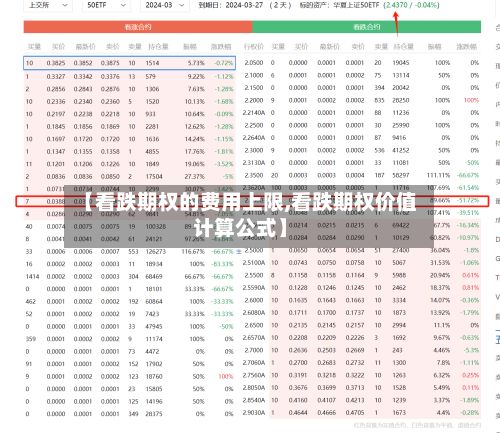Click strike price 2.5100A
This screenshot has height=433, width=500.
tap(254, 263)
